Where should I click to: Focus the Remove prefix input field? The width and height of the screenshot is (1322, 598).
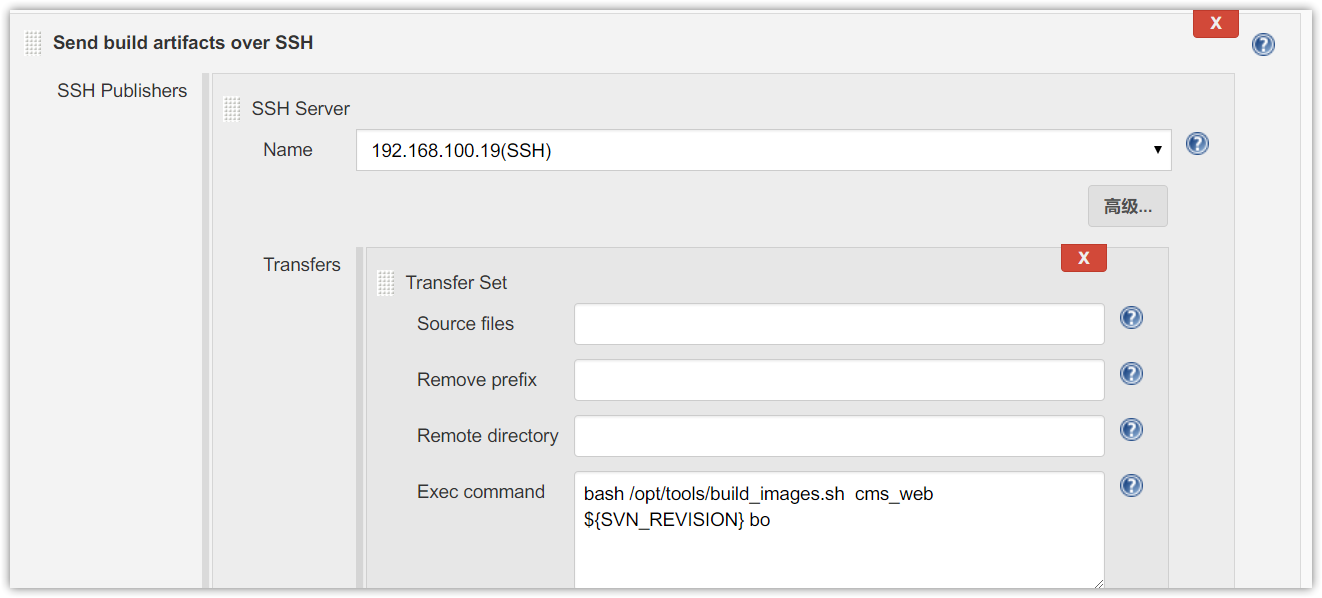[x=839, y=380]
